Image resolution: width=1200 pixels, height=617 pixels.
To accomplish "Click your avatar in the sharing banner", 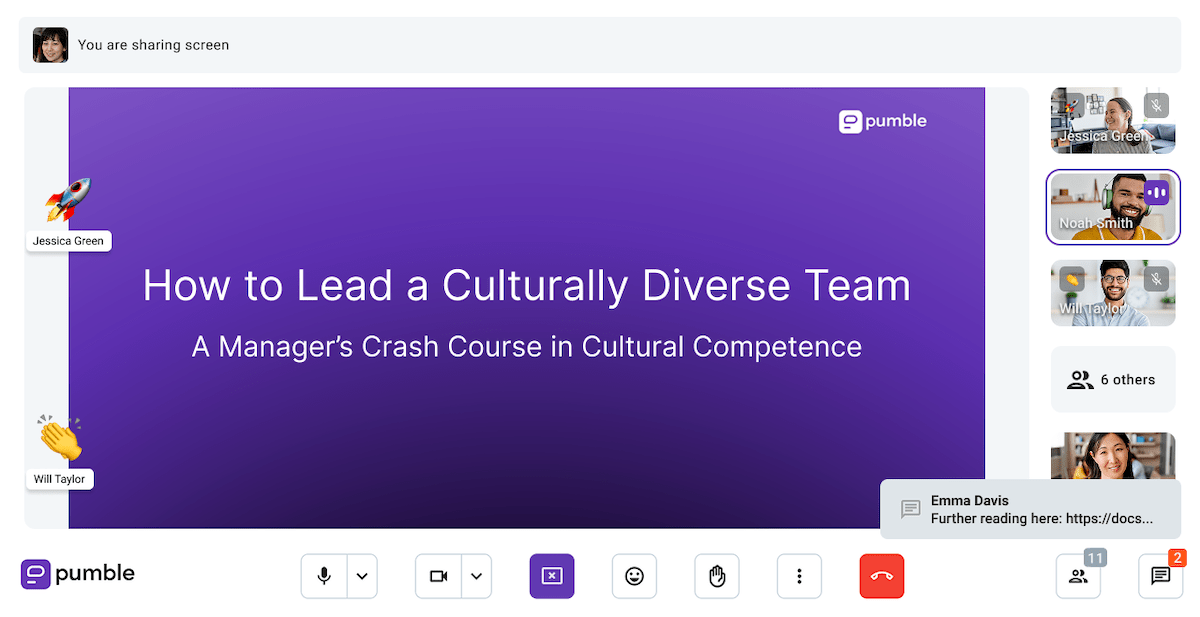I will pos(50,44).
